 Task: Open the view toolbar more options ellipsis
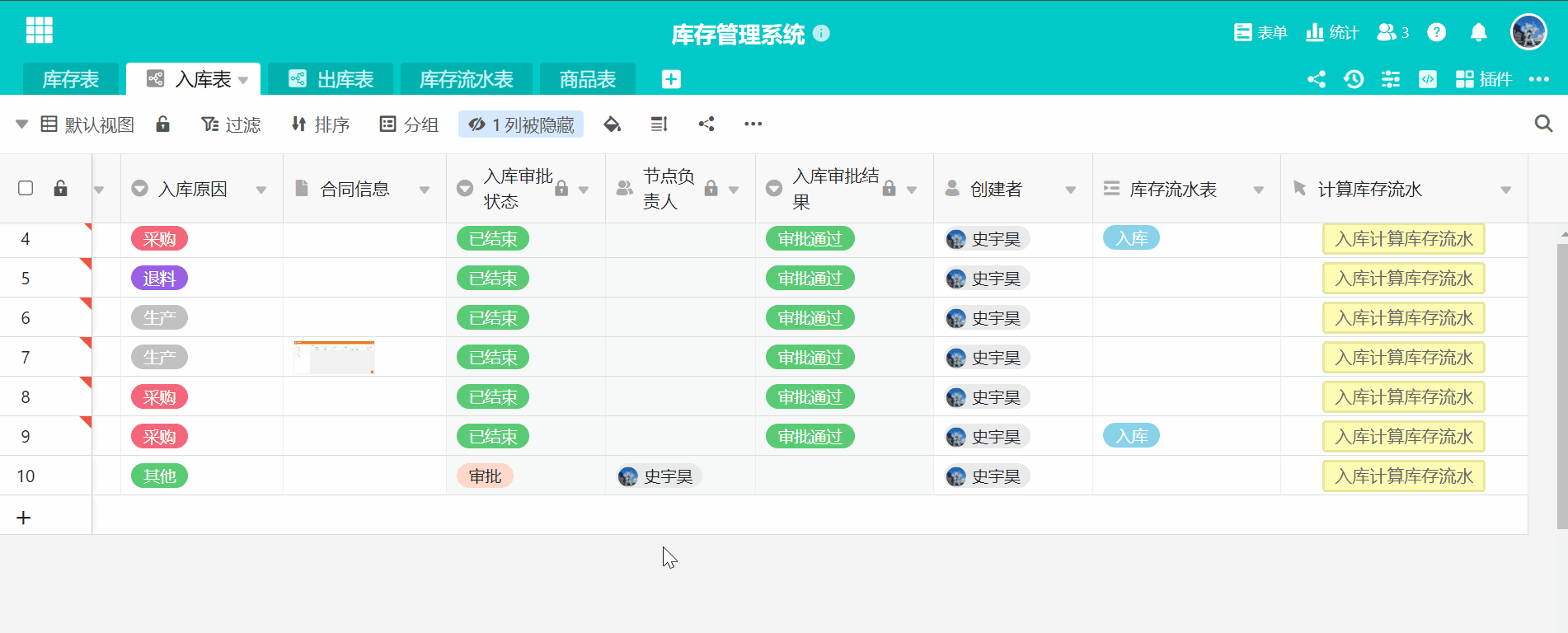pyautogui.click(x=753, y=124)
